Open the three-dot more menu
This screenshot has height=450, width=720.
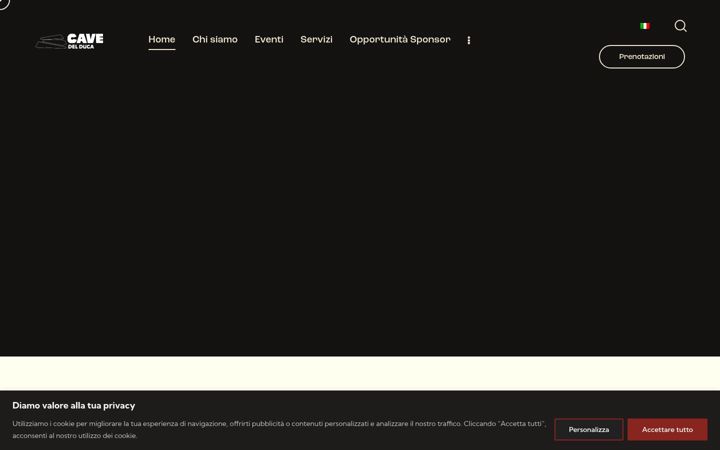468,40
